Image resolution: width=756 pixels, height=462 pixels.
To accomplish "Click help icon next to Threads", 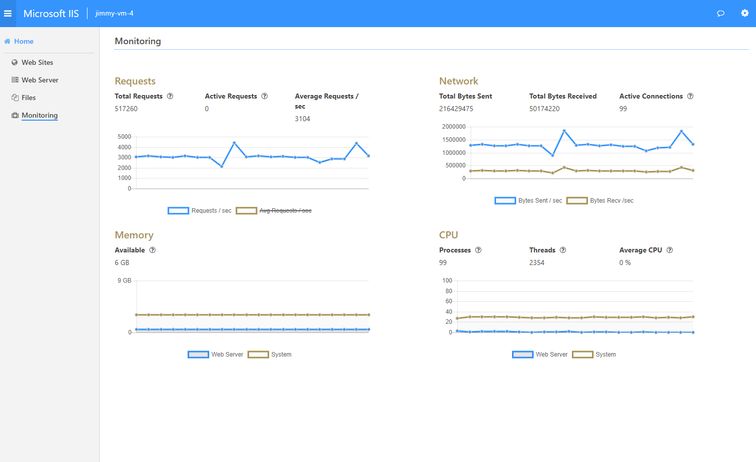I will click(563, 250).
